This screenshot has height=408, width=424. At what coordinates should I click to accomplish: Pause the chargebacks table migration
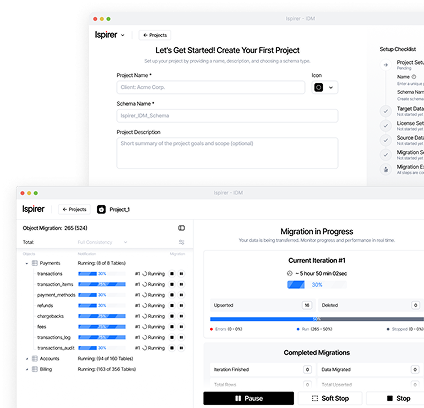point(181,316)
